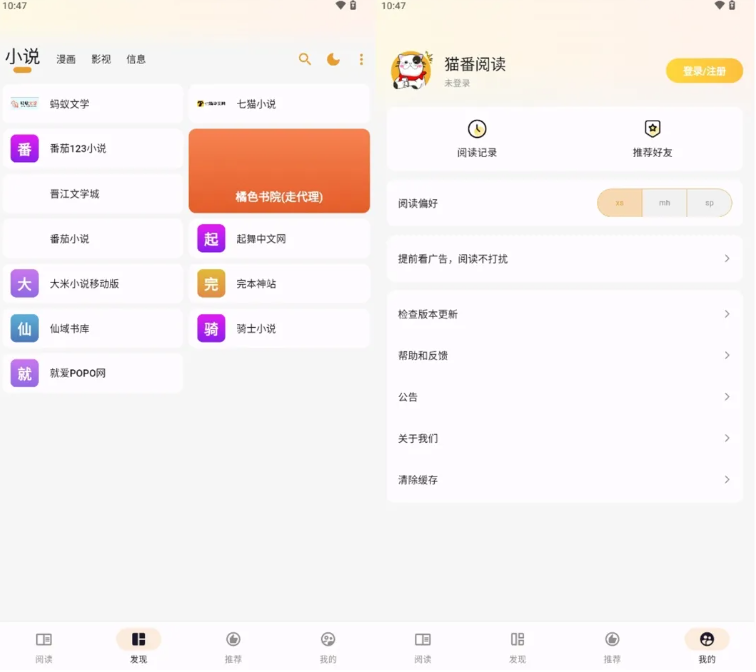Open 我的 in left screen's bottom bar
Screen dimensions: 756x672
pos(328,647)
